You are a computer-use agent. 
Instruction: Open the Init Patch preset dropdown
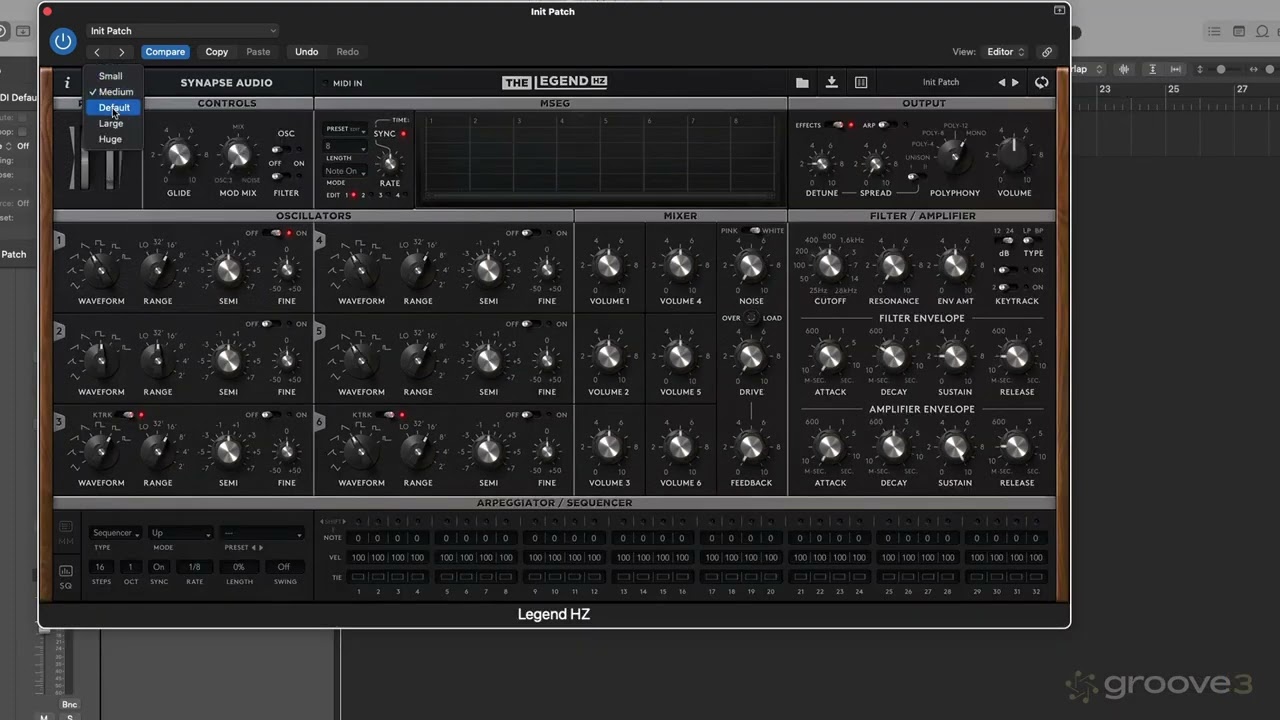click(x=183, y=31)
